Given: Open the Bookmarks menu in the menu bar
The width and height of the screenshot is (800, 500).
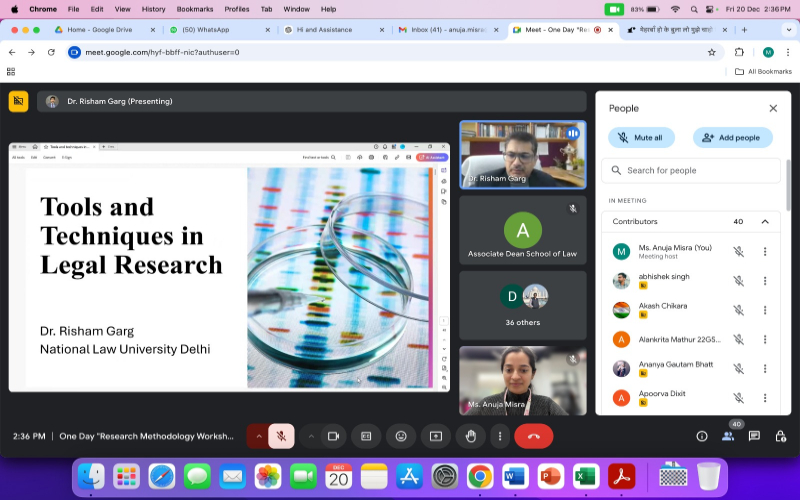Looking at the screenshot, I should (x=195, y=9).
